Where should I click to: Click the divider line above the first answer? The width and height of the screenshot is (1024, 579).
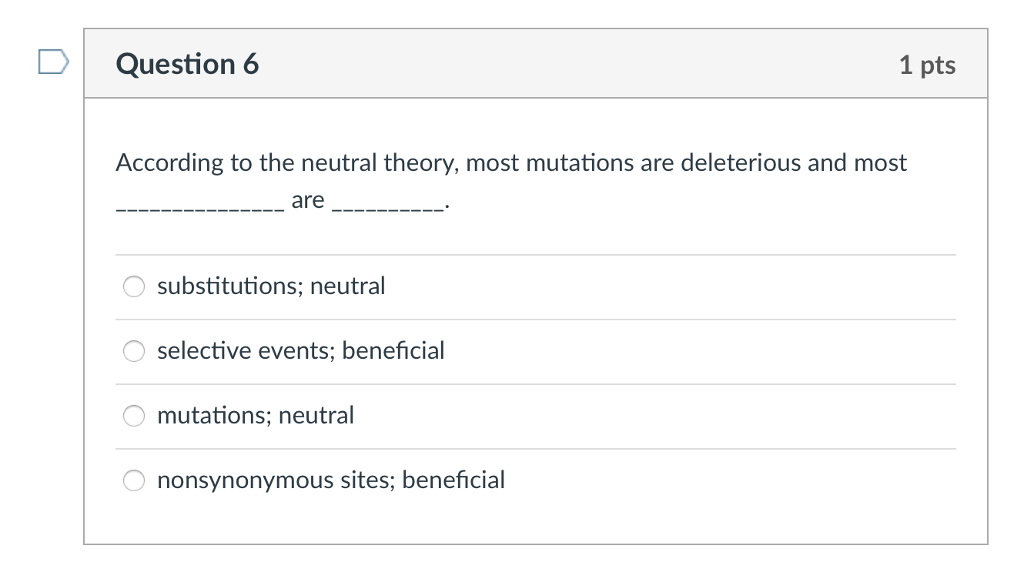point(536,253)
